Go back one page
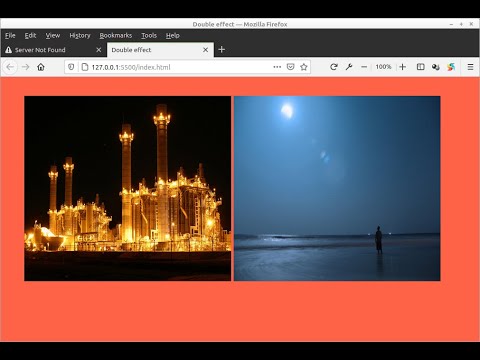480x360 pixels. (x=10, y=67)
